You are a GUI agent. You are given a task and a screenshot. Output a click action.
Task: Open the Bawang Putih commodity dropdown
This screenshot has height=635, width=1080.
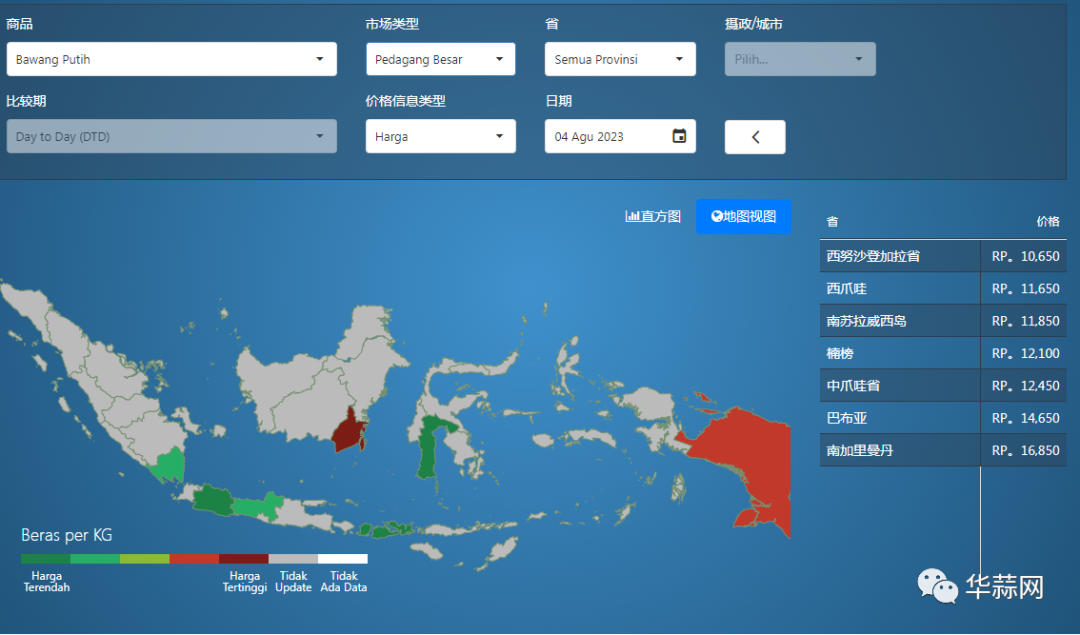tap(172, 59)
